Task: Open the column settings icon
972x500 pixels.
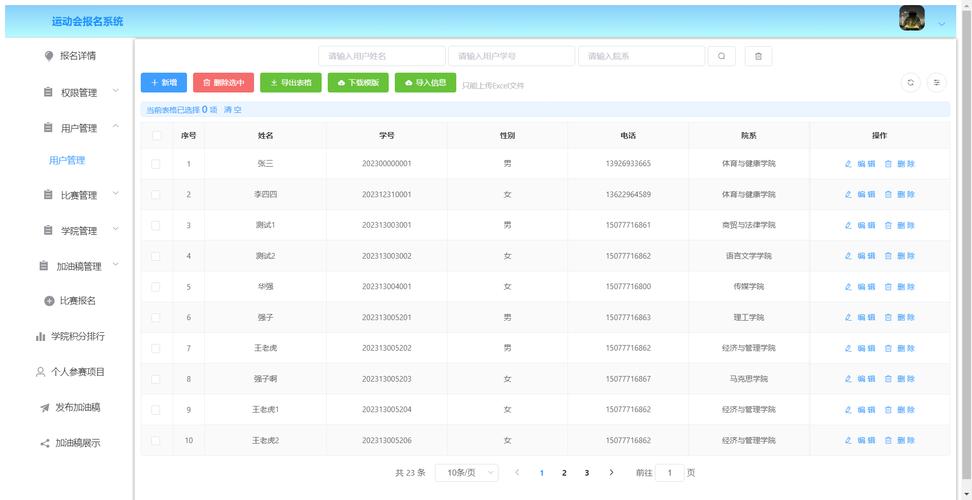Action: (x=937, y=82)
